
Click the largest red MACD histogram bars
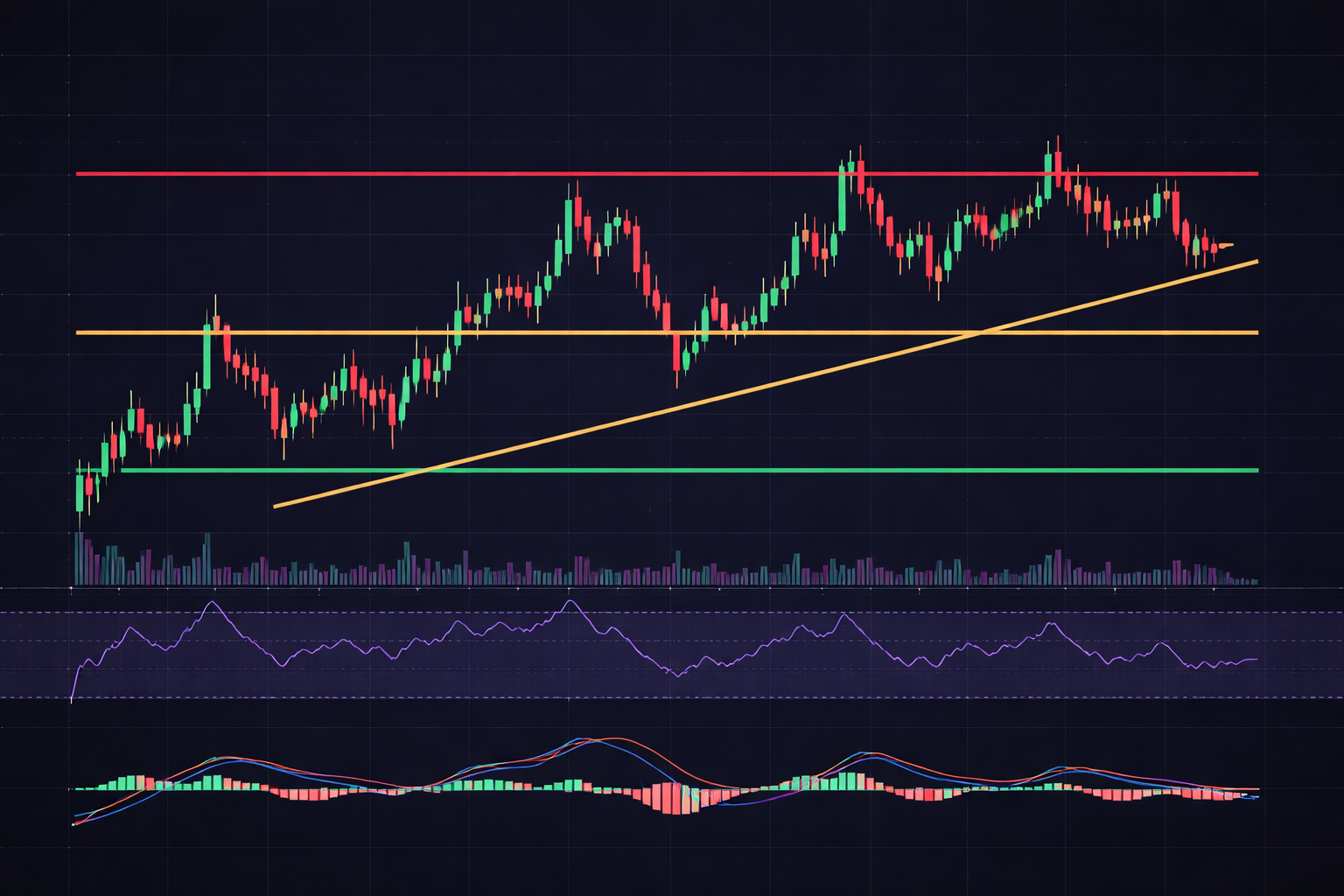(x=674, y=800)
